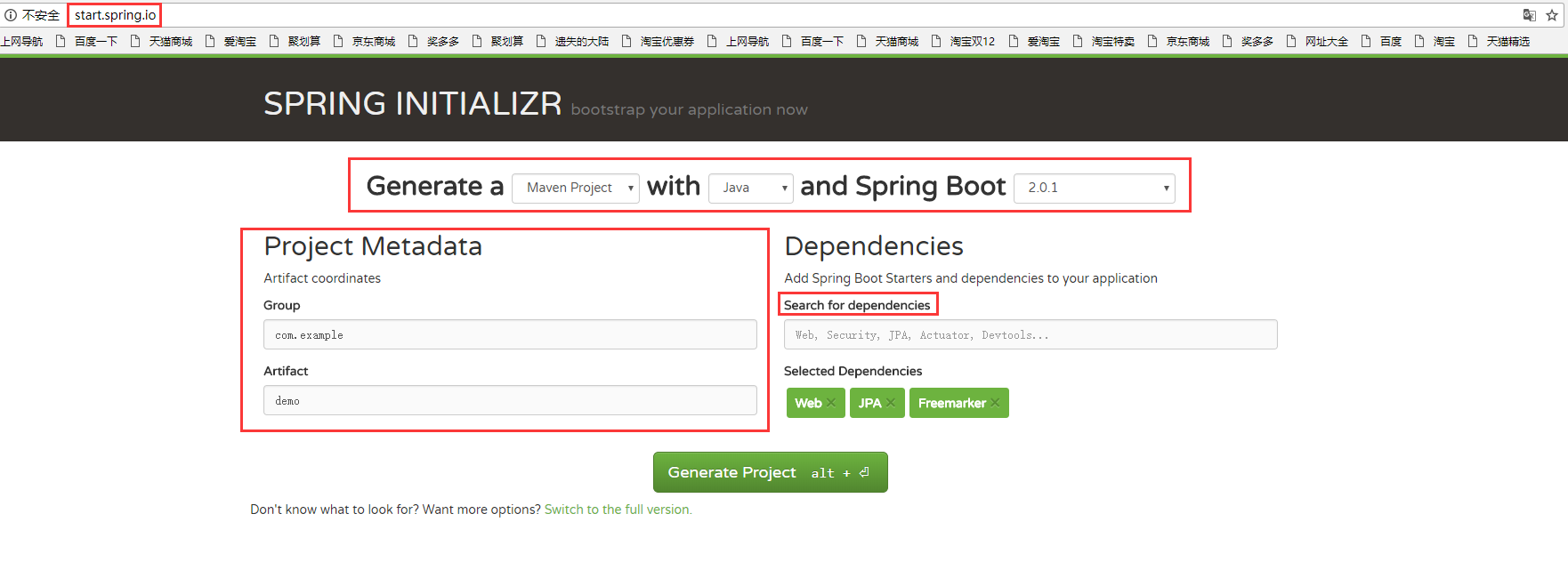Click the Project Metadata heading
Screen dimensions: 1568x578
373,246
